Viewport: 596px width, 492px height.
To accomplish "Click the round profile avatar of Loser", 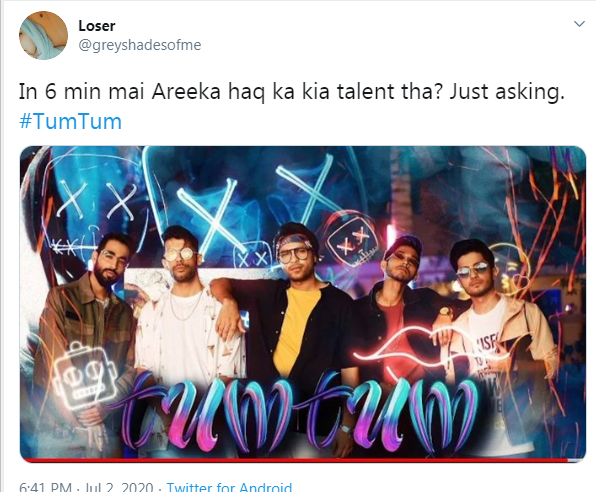I will (x=43, y=35).
